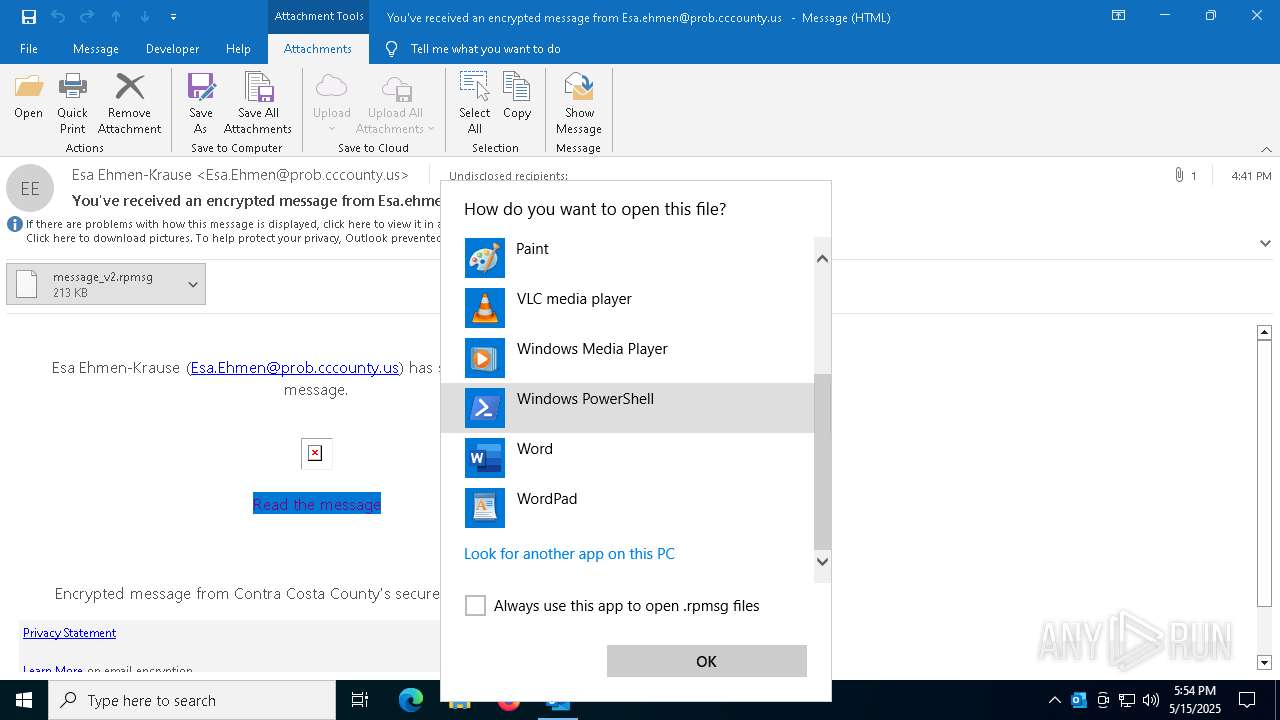1280x720 pixels.
Task: Open Customize Quick Access Toolbar dropdown
Action: tap(174, 17)
